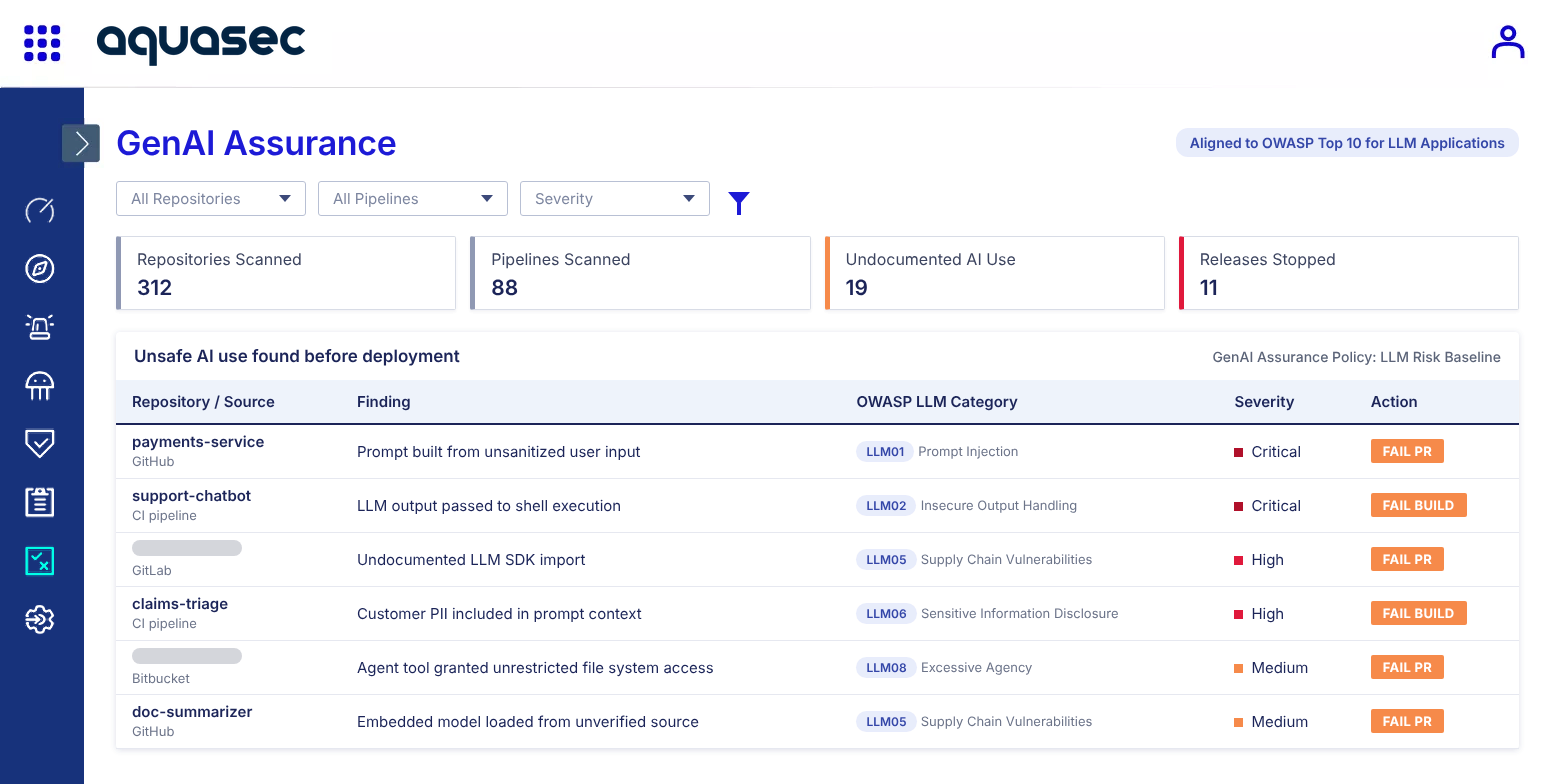Screen dimensions: 1551x784
Task: Select the doc-summarizer repository name
Action: 192,712
